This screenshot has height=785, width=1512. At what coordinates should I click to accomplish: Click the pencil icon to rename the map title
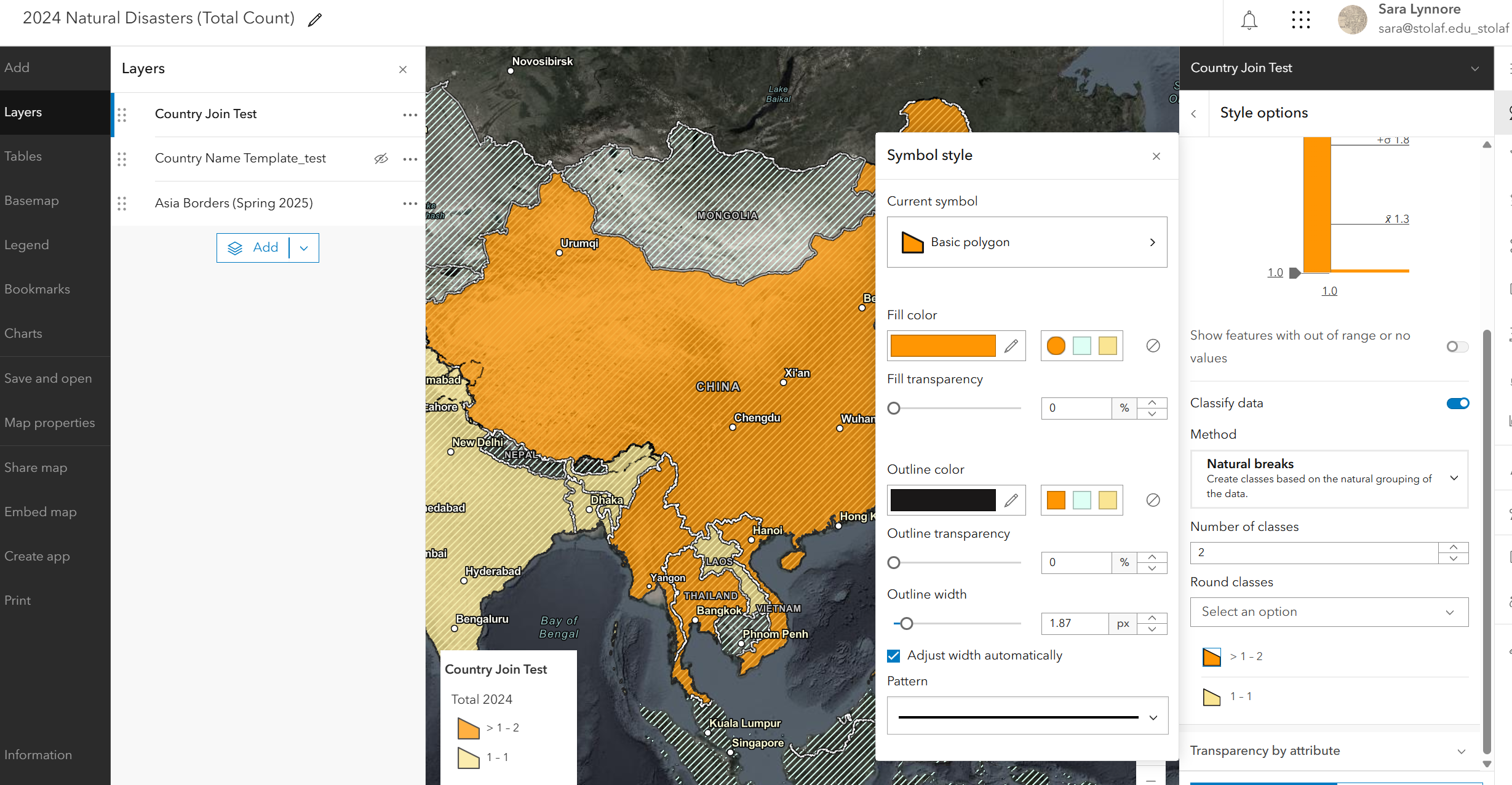click(314, 20)
